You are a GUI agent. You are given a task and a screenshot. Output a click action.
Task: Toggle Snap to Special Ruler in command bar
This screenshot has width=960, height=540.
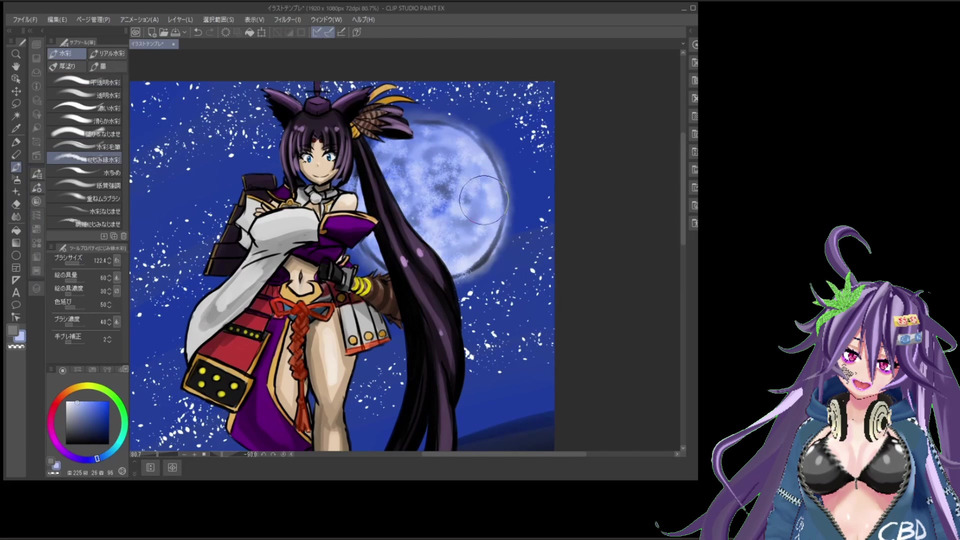tap(329, 32)
